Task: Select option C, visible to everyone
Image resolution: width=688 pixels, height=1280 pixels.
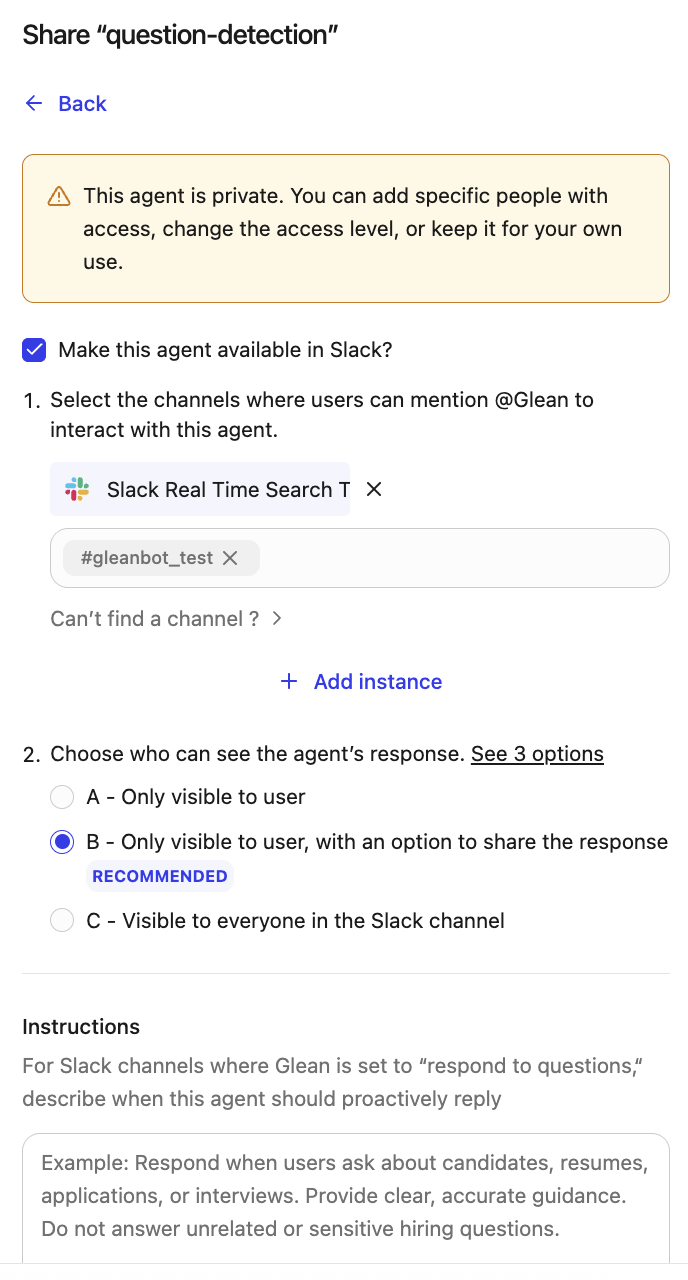Action: [62, 920]
